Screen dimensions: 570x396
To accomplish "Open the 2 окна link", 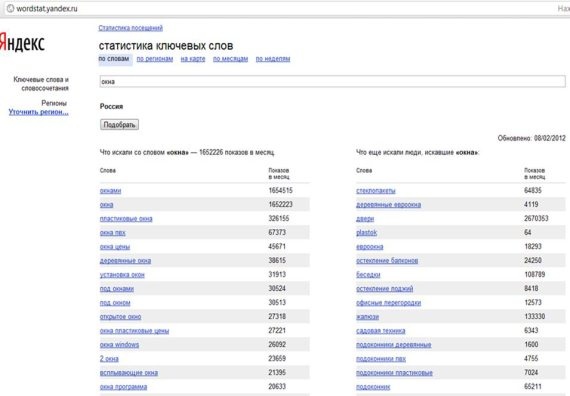I will [x=109, y=359].
